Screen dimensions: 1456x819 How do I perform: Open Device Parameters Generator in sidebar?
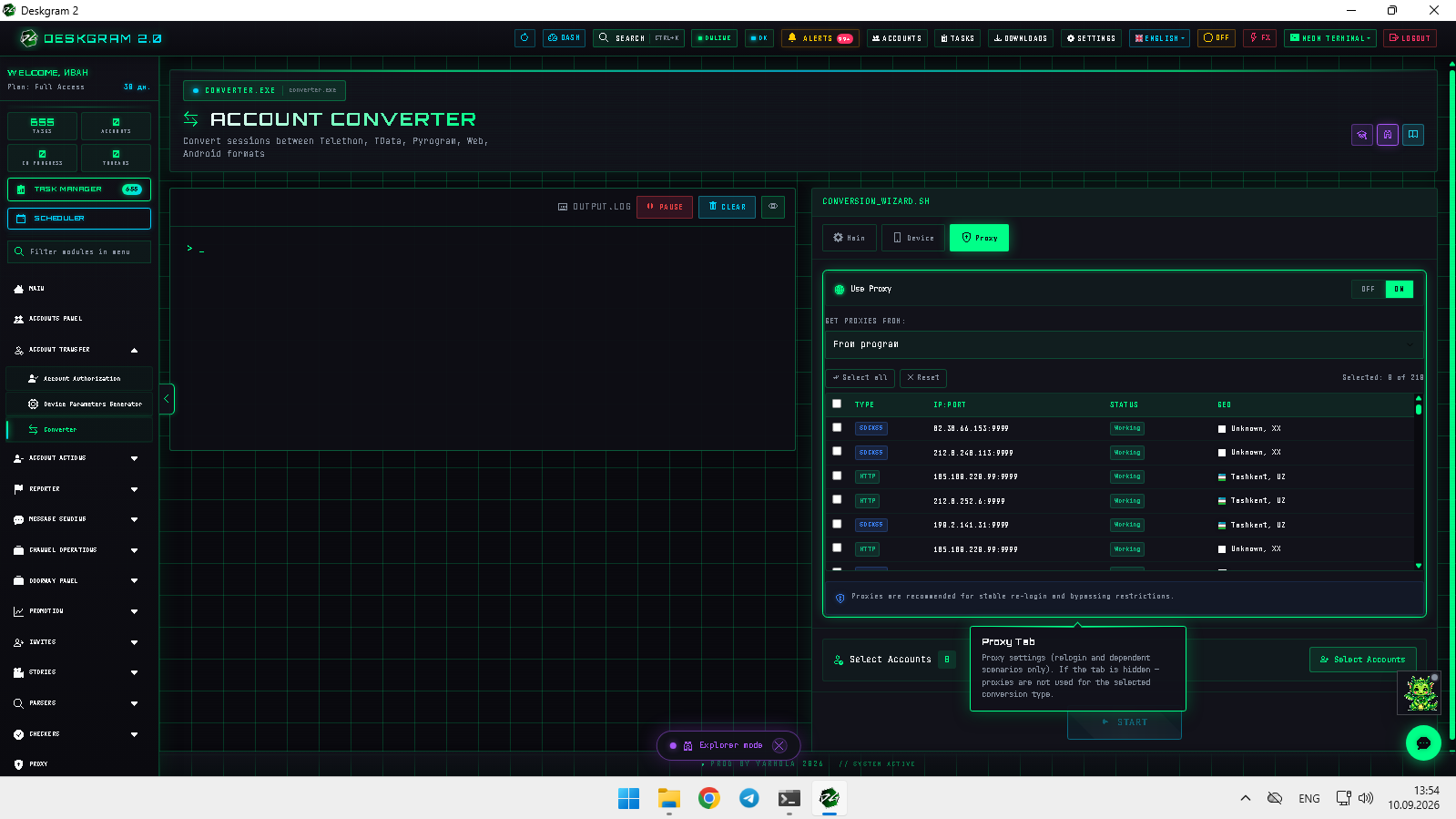coord(79,404)
